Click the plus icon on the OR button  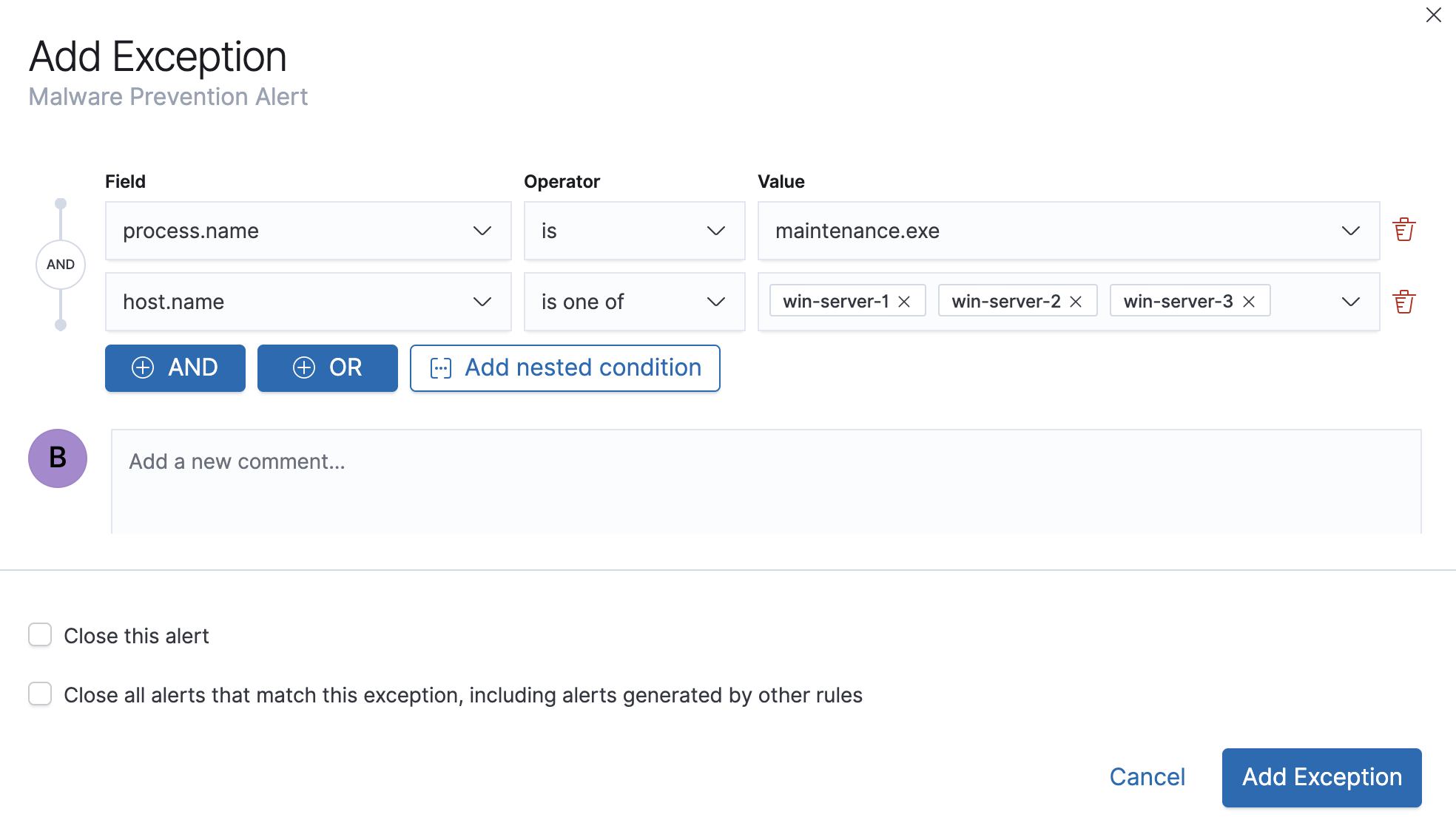304,367
